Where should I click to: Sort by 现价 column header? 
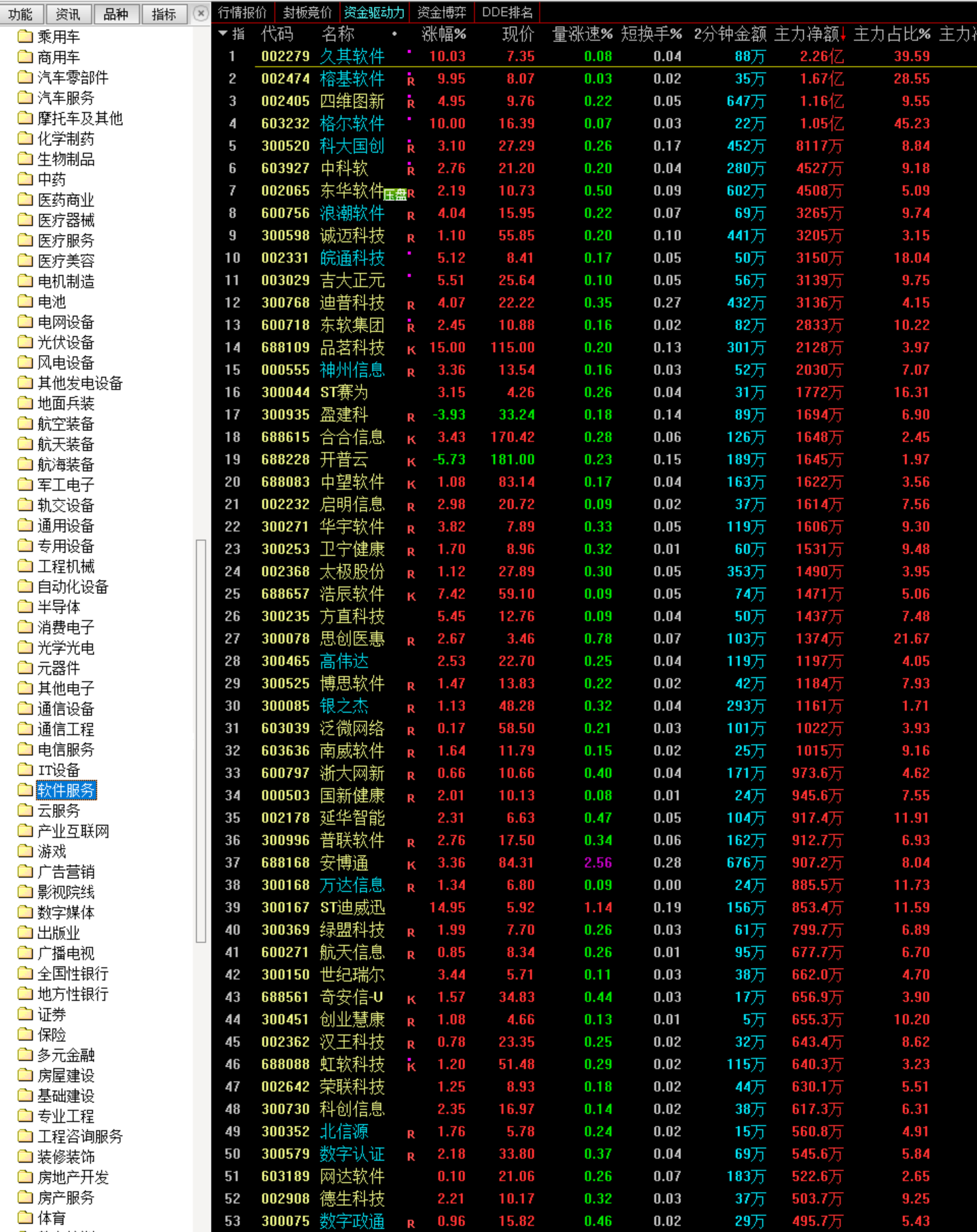(x=518, y=34)
